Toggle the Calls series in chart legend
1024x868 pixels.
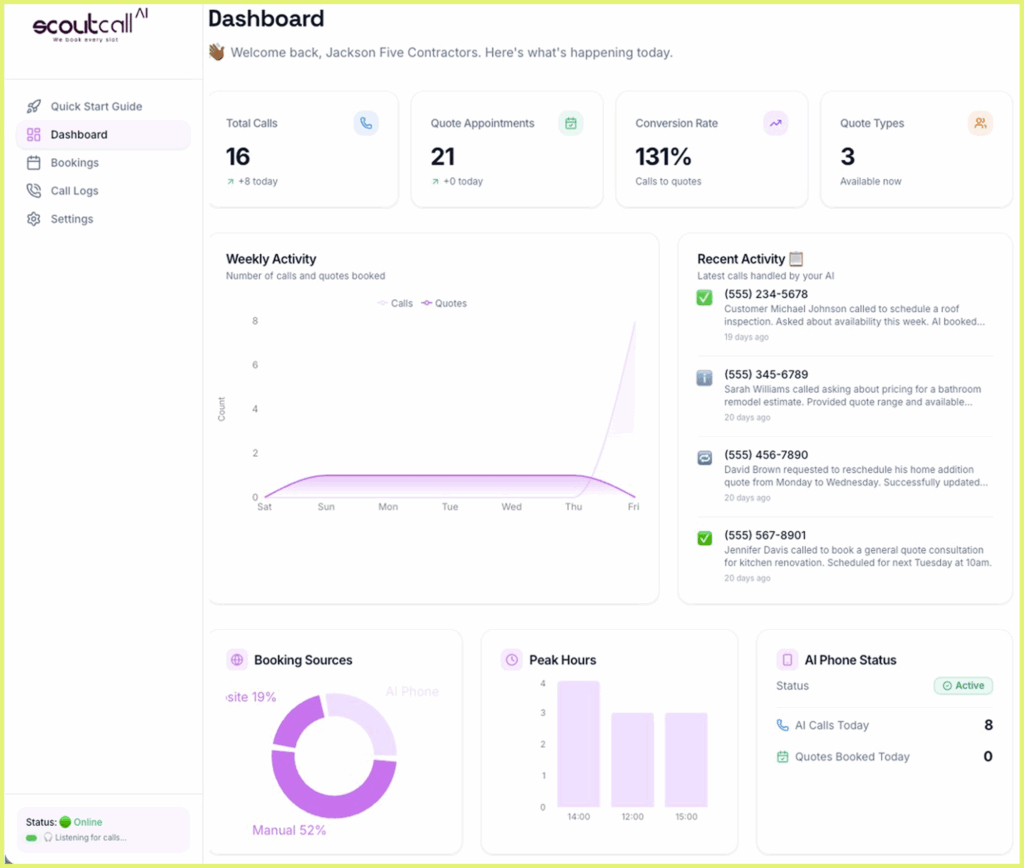395,303
